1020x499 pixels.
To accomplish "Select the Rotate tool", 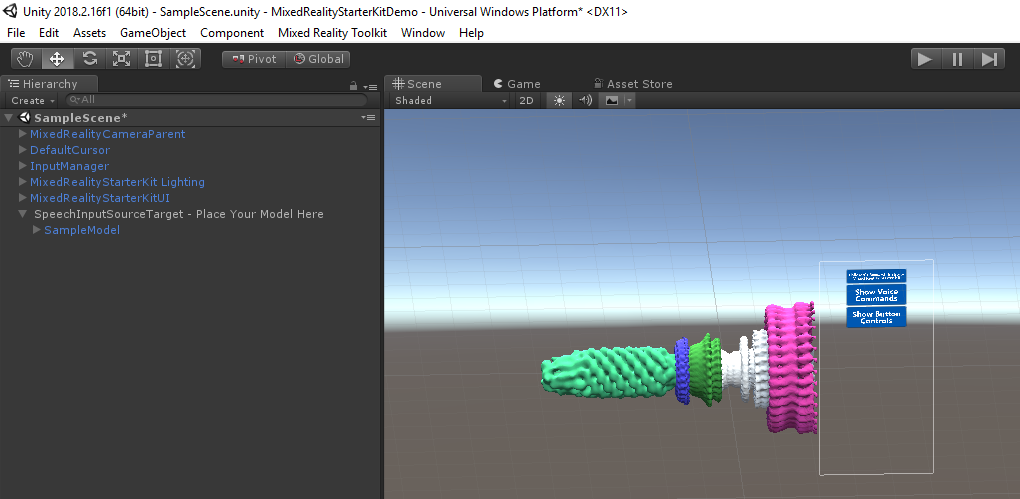I will pyautogui.click(x=89, y=59).
